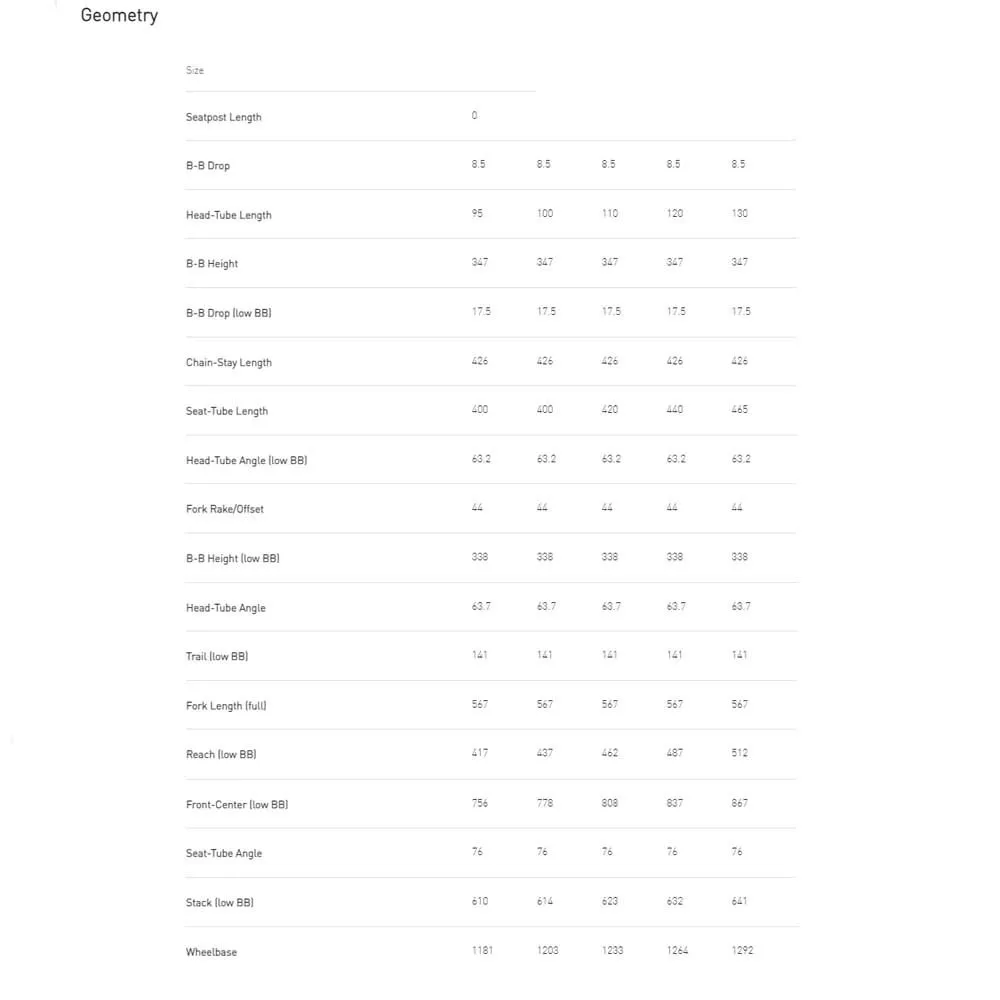The height and width of the screenshot is (1000, 1000).
Task: Click the Wheelbase value 1292
Action: pos(742,950)
